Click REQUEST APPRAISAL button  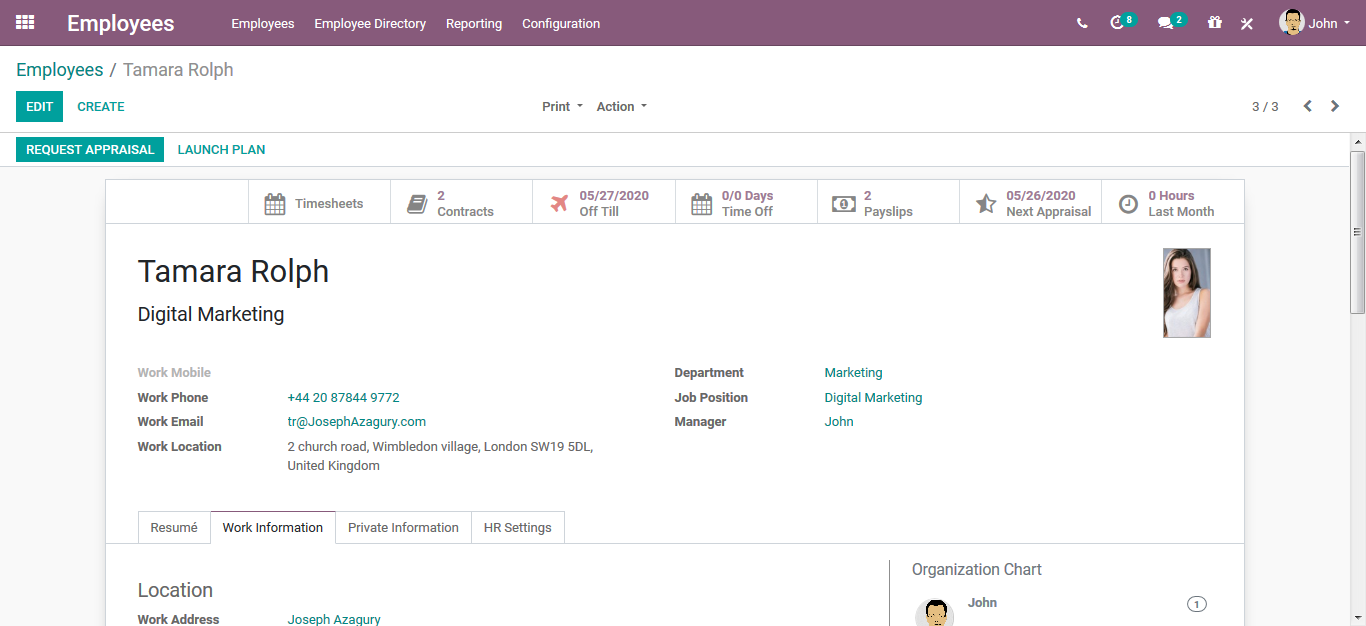[x=90, y=149]
